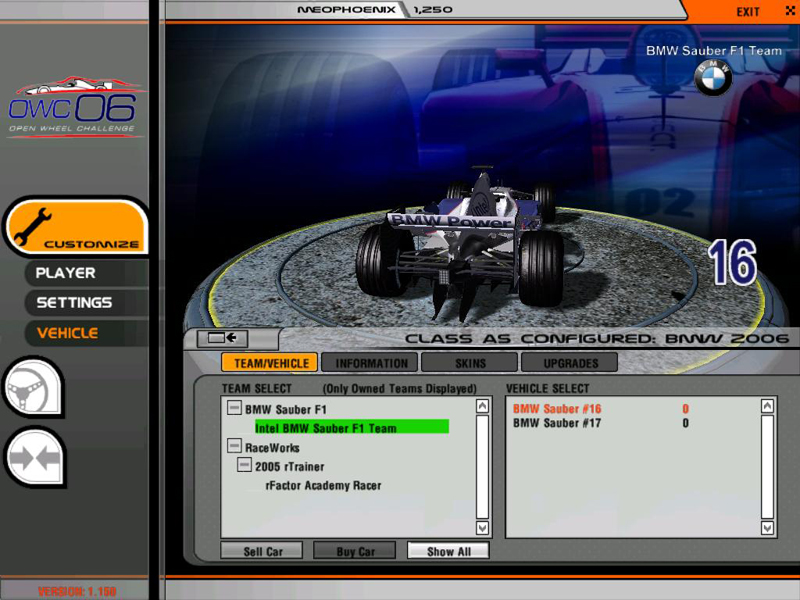
Task: Exit via the EXIT button
Action: coord(748,11)
